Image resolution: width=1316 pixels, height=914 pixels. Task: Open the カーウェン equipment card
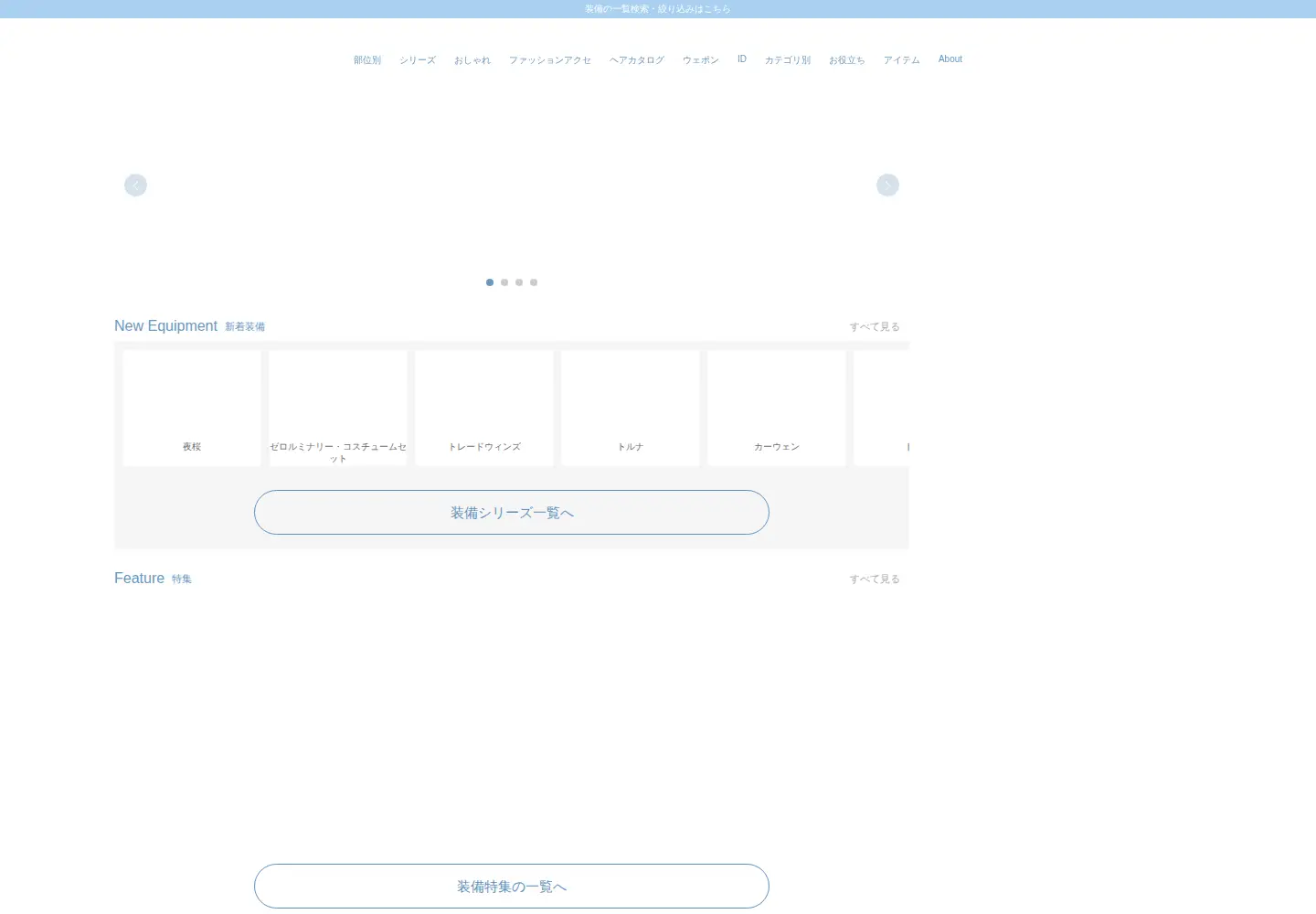coord(777,409)
